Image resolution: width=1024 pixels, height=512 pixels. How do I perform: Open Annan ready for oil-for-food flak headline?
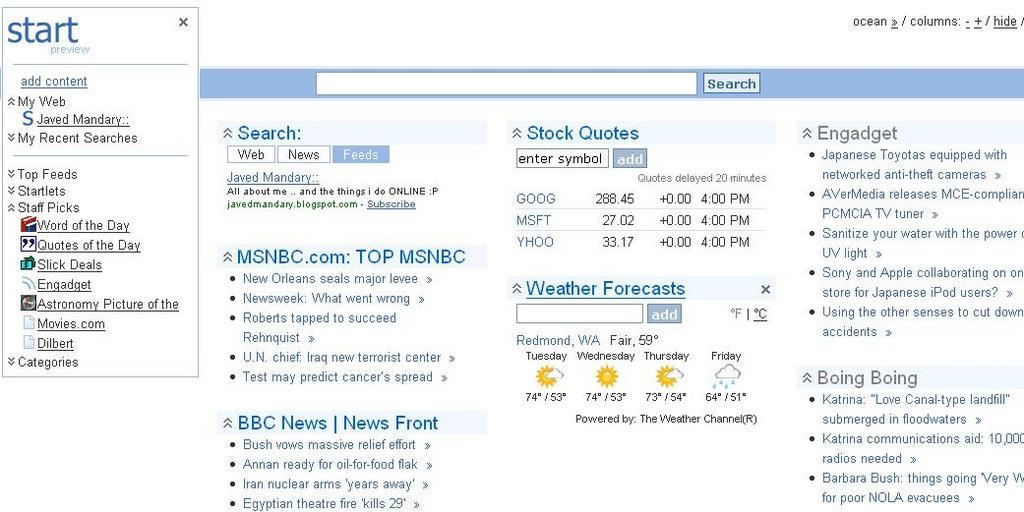coord(330,464)
